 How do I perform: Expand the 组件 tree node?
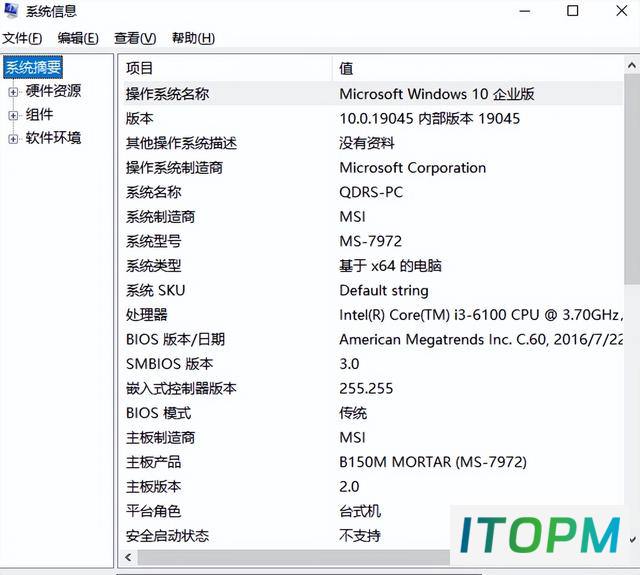pos(13,116)
